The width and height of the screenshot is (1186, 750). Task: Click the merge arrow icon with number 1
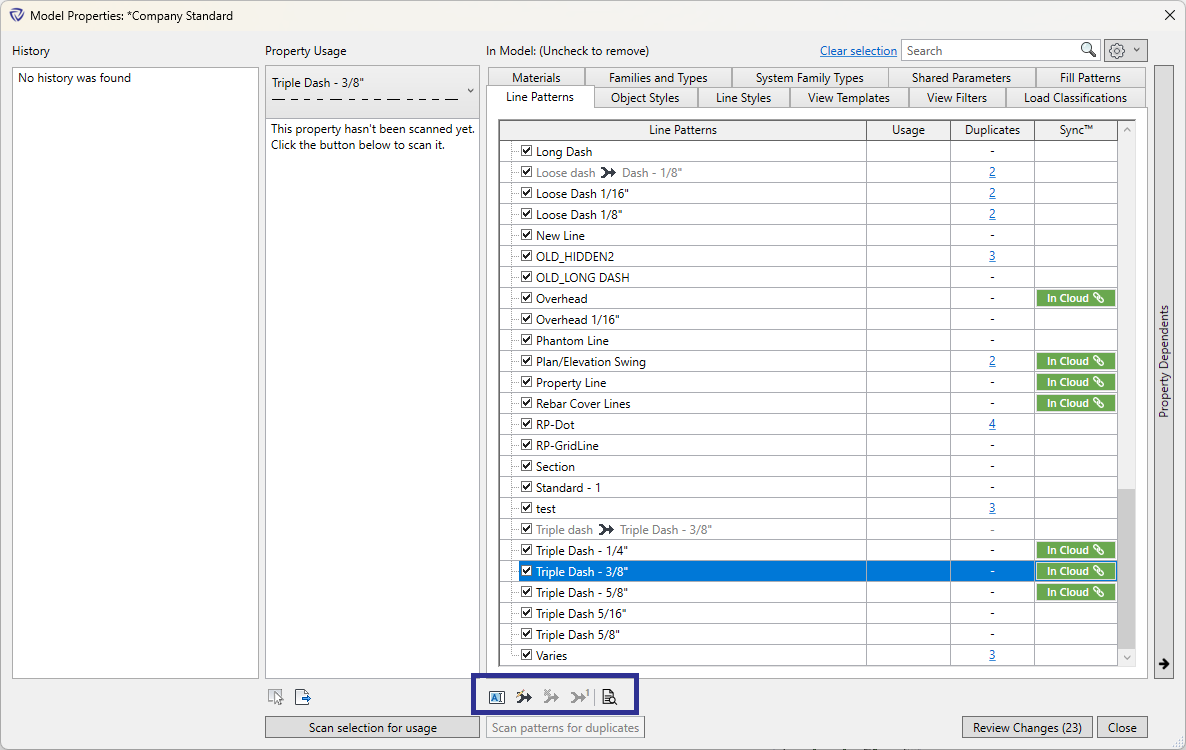[x=579, y=696]
